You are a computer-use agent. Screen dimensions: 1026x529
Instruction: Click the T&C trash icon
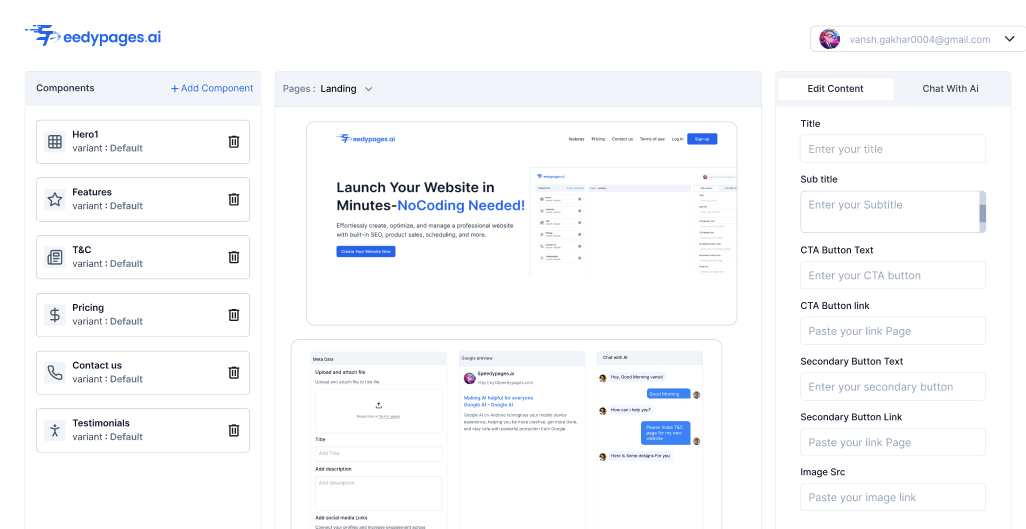234,257
